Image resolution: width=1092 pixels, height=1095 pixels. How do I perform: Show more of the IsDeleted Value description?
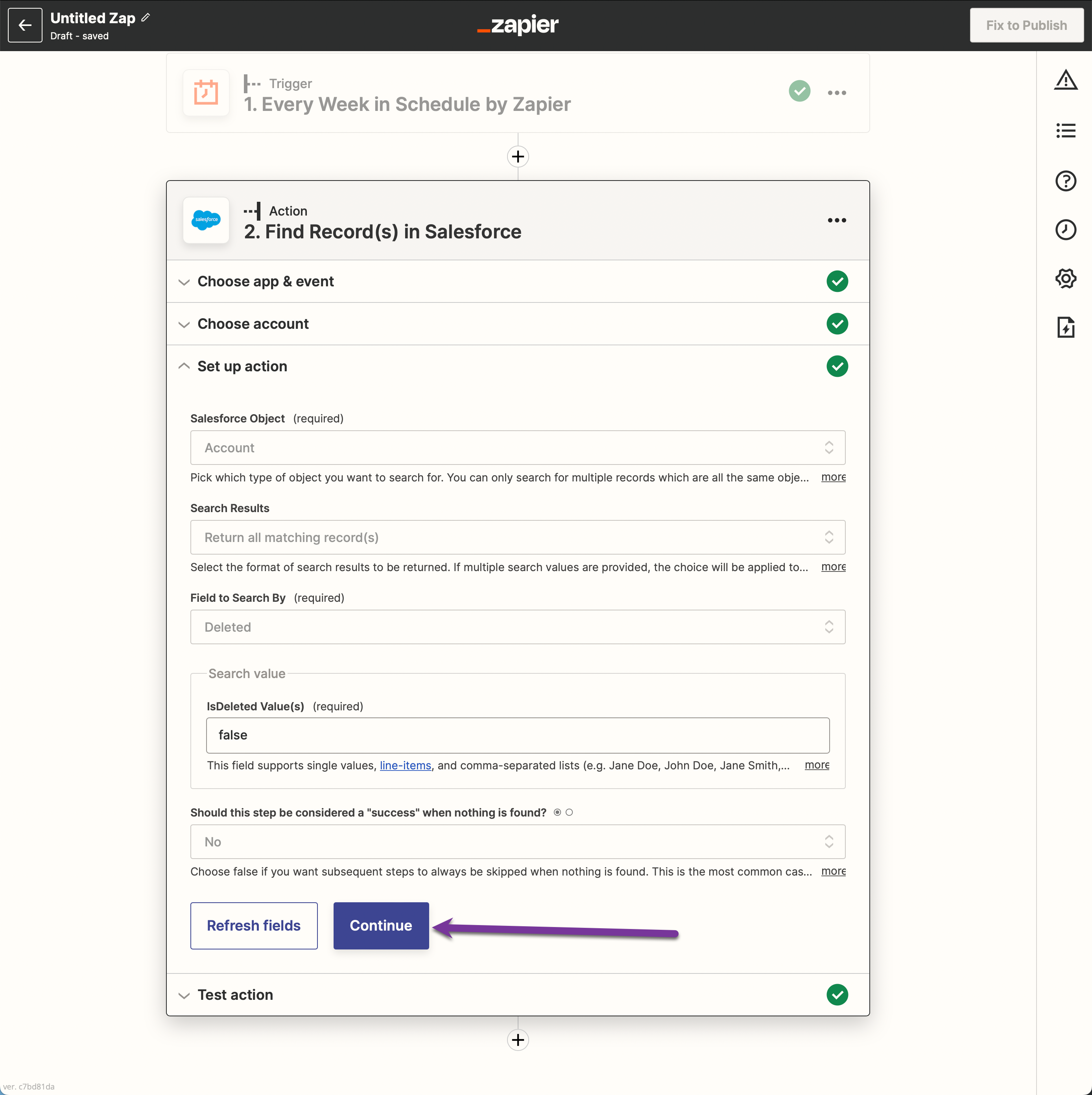pos(817,765)
